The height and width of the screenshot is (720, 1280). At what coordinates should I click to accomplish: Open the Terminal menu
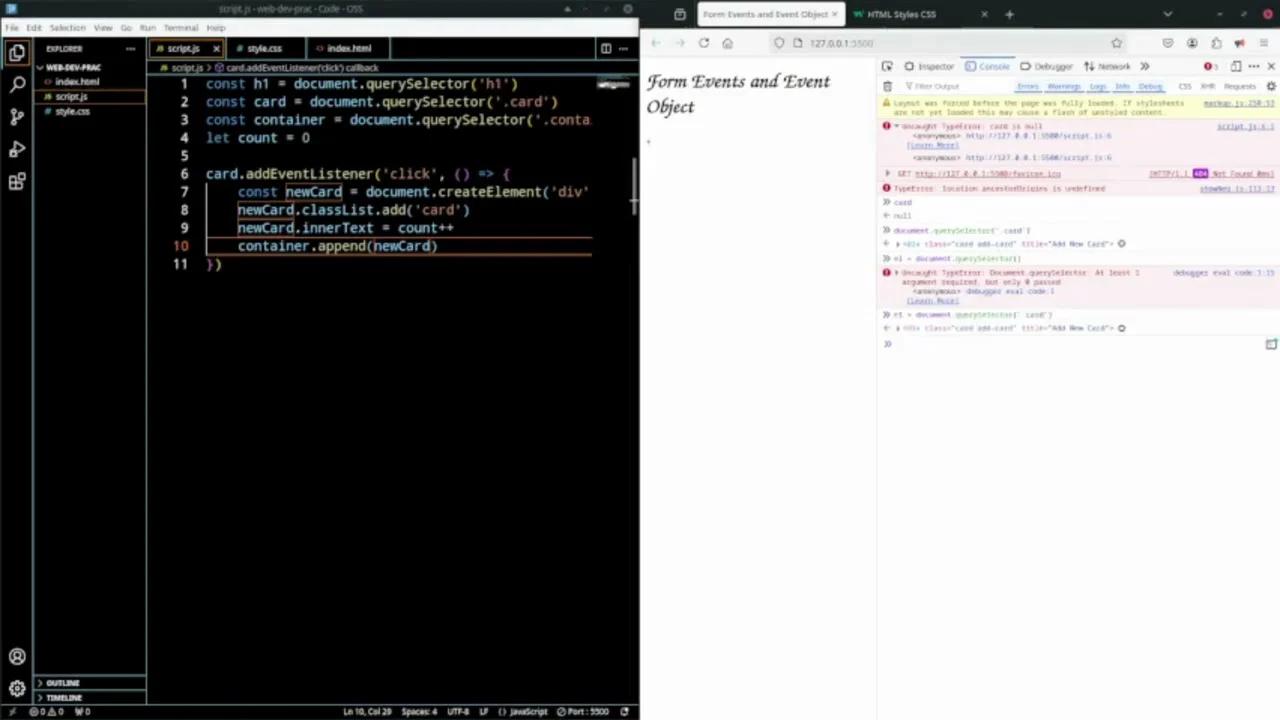click(180, 28)
